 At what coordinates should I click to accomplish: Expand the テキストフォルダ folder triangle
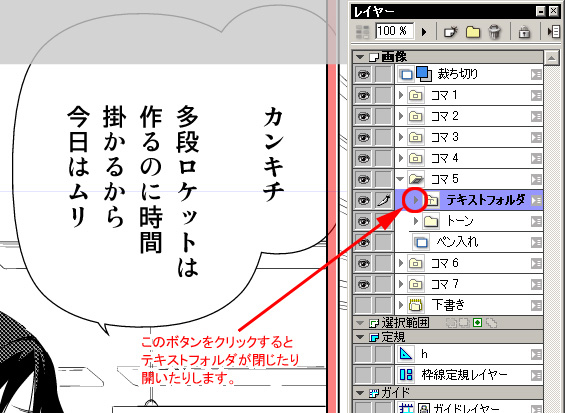[416, 200]
